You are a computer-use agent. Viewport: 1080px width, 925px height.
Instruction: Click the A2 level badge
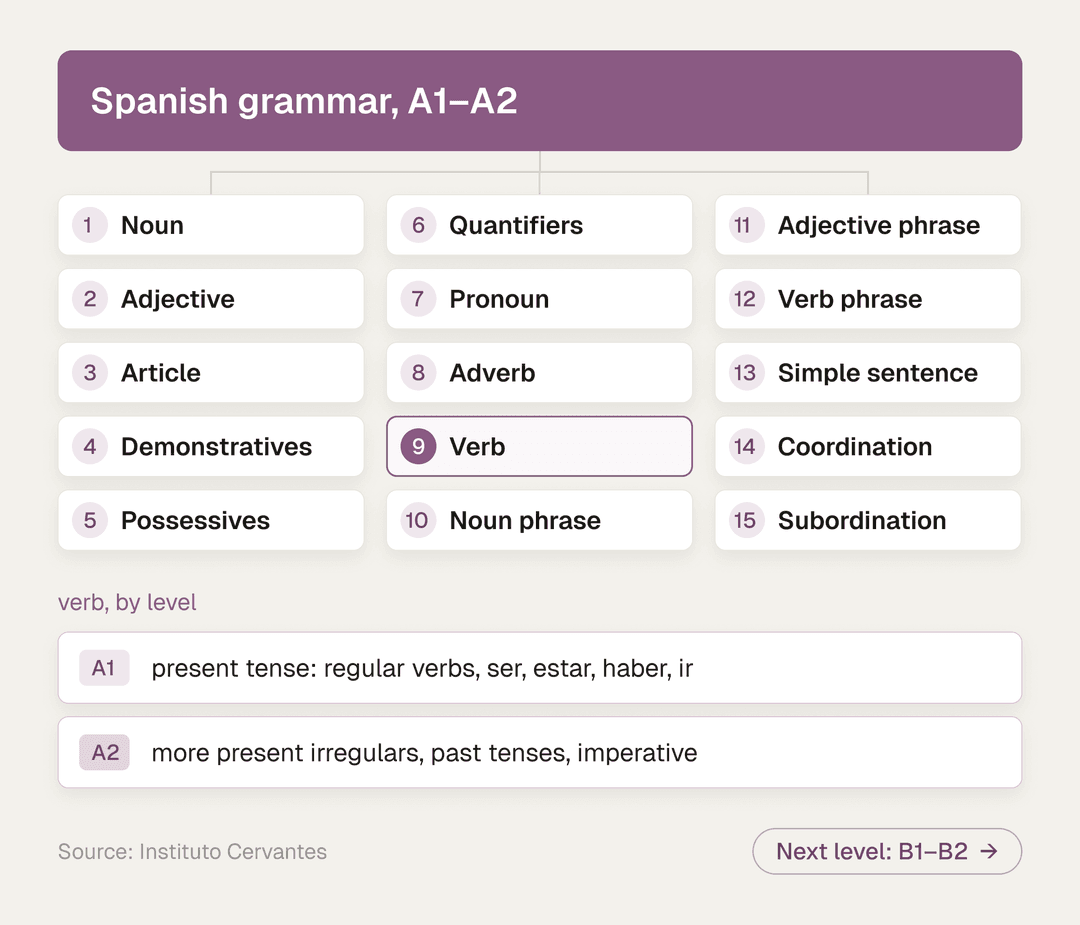click(x=104, y=752)
